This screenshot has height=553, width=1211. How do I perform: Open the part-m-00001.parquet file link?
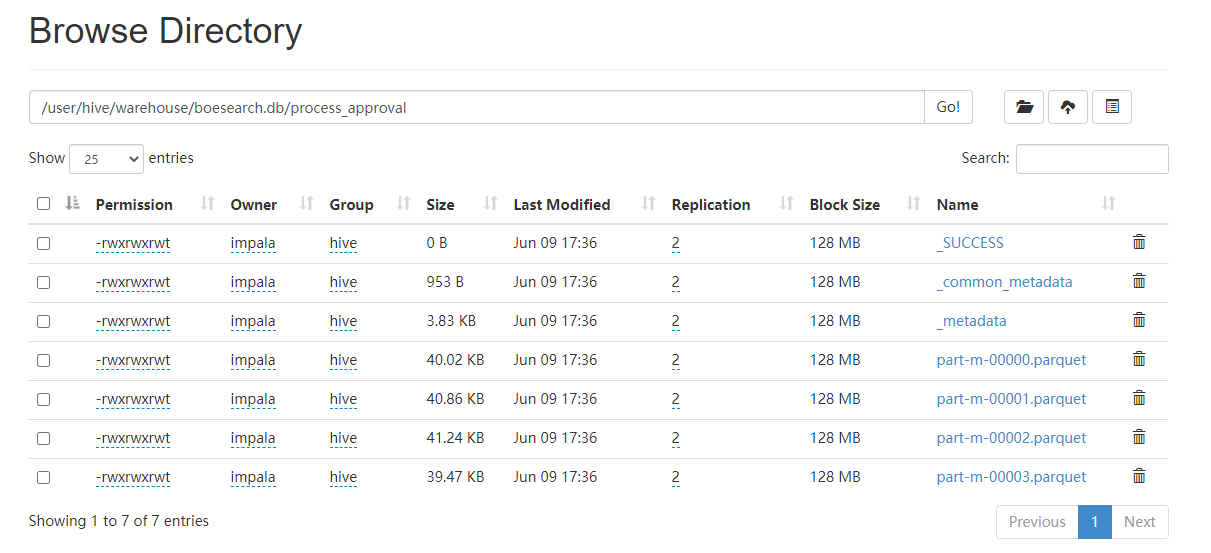[x=1011, y=398]
